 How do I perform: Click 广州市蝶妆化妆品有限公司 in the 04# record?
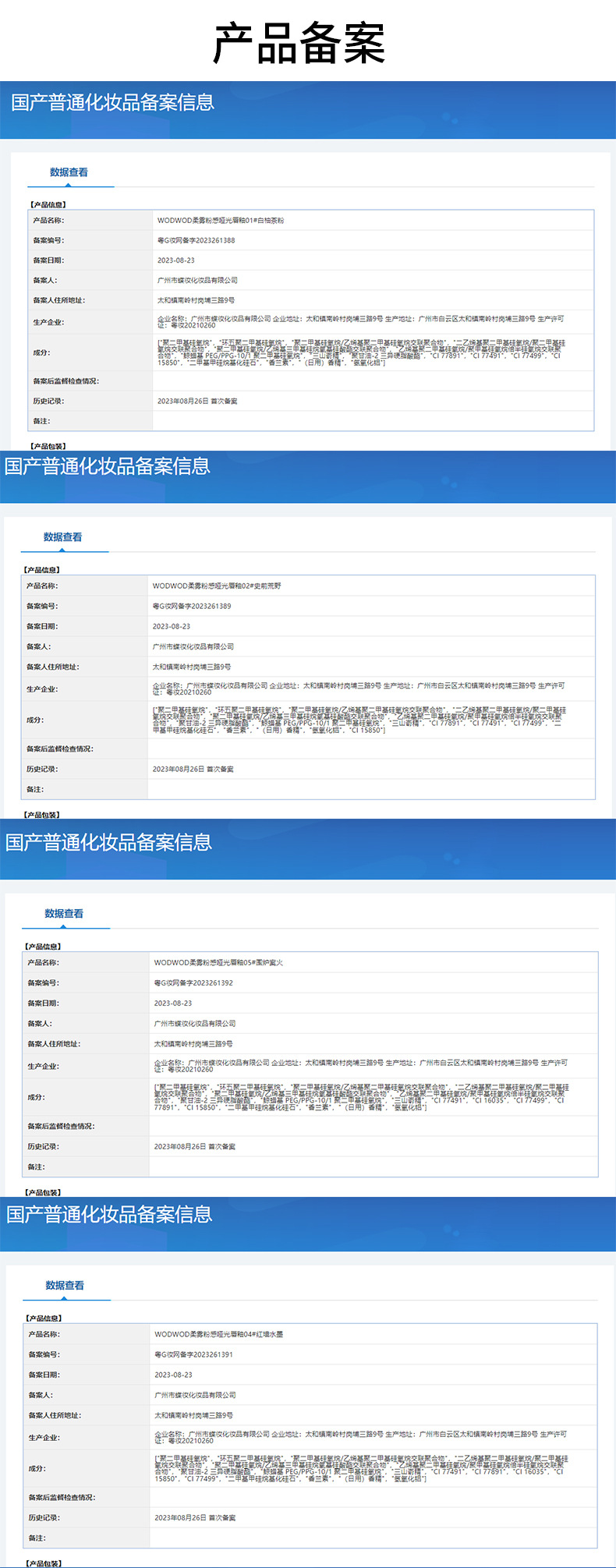click(x=195, y=1395)
